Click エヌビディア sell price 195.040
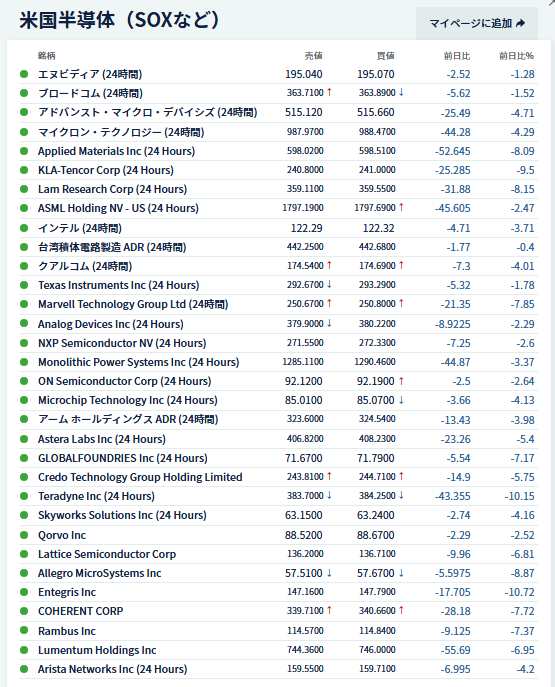Image resolution: width=555 pixels, height=687 pixels. click(x=304, y=74)
